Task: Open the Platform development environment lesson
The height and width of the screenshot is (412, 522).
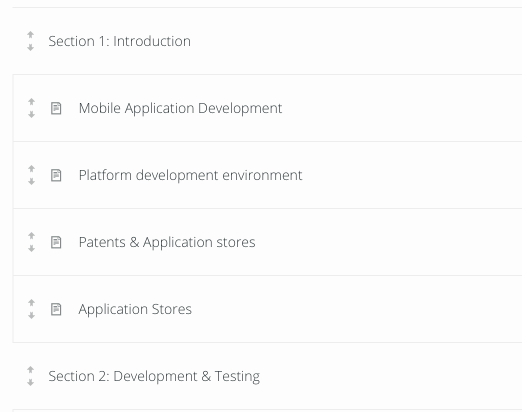Action: pos(190,175)
